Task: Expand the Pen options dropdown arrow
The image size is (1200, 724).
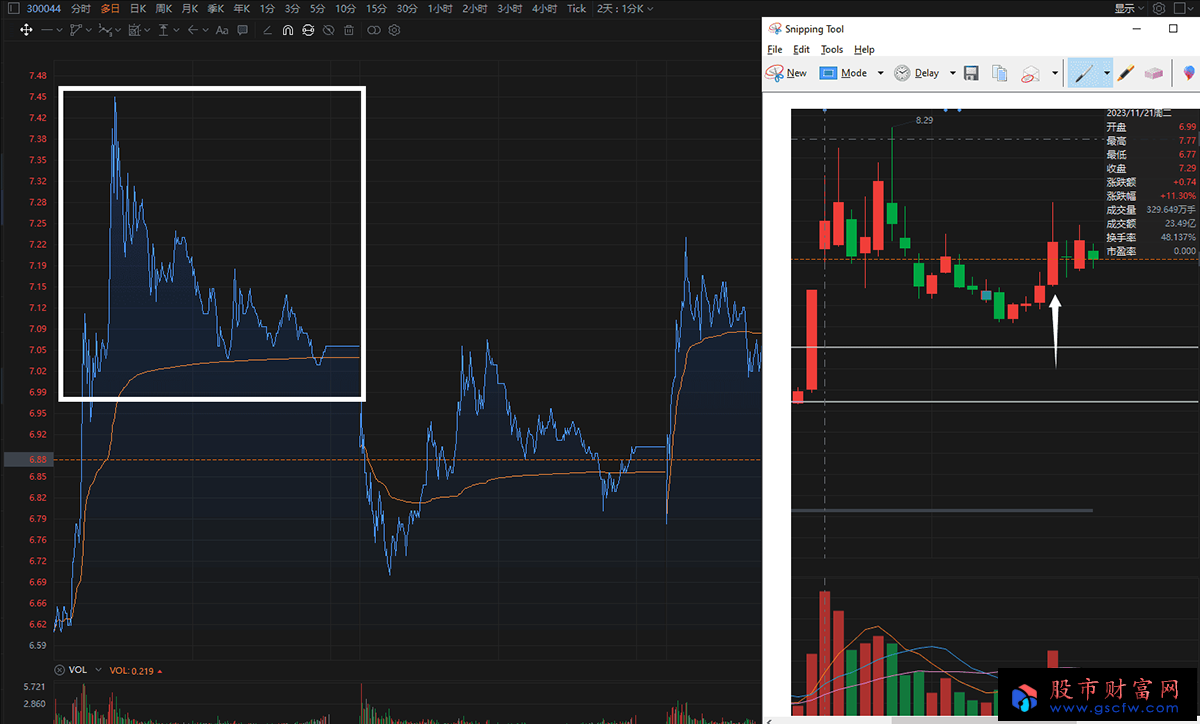Action: pyautogui.click(x=1106, y=73)
